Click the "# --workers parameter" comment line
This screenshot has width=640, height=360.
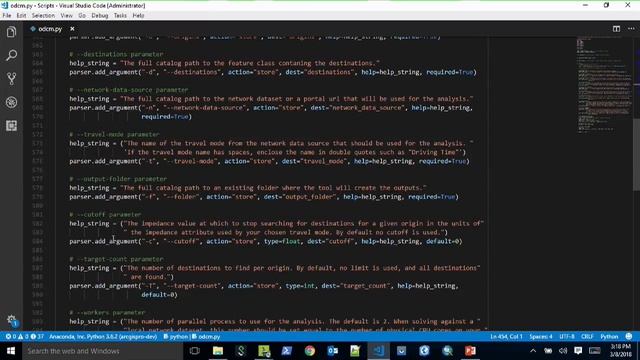(x=107, y=312)
